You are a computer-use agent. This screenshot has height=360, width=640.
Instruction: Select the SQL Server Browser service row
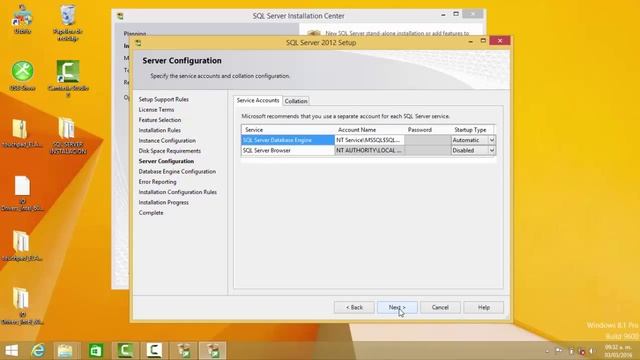pyautogui.click(x=288, y=150)
